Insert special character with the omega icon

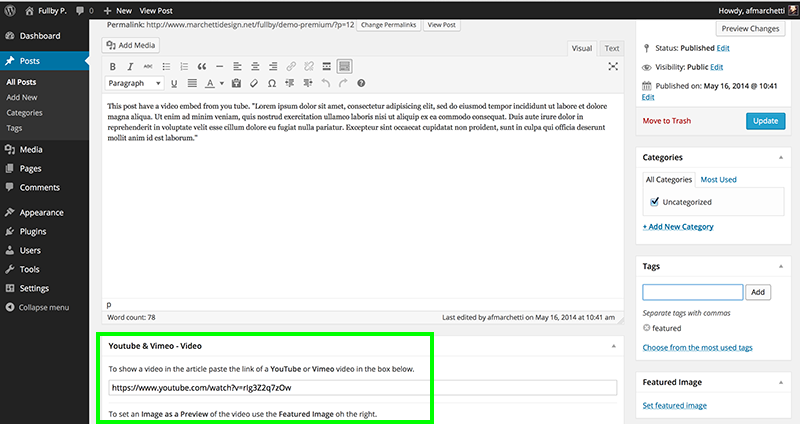pyautogui.click(x=272, y=83)
